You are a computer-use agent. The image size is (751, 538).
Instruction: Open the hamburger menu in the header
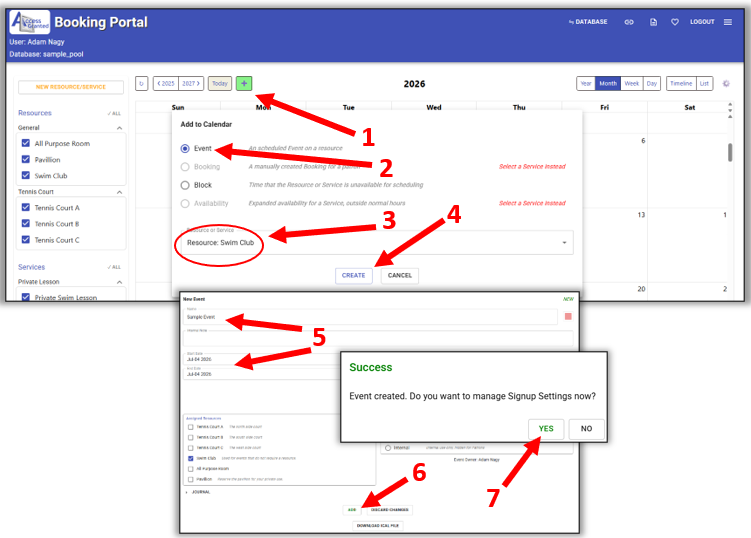coord(728,22)
